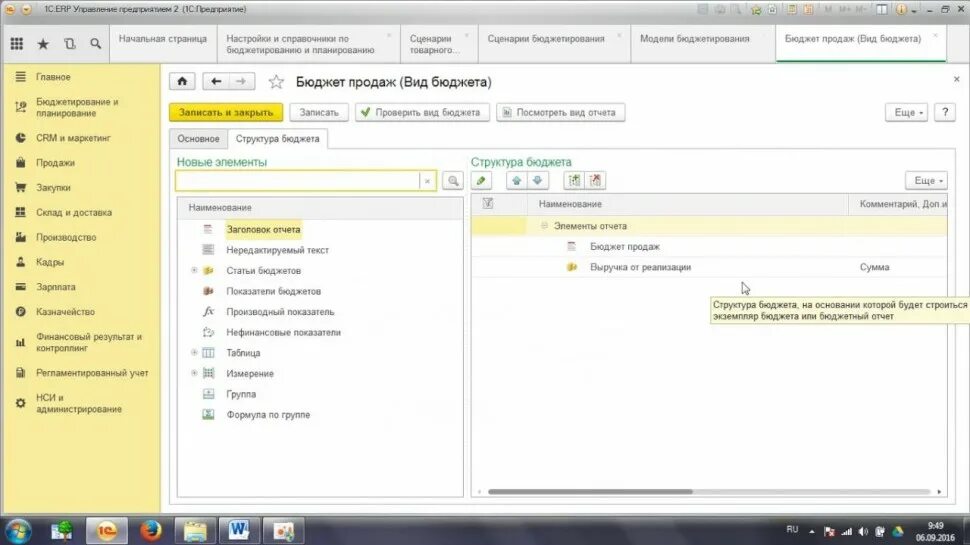
Task: Navigate forward with right arrow
Action: pyautogui.click(x=241, y=81)
